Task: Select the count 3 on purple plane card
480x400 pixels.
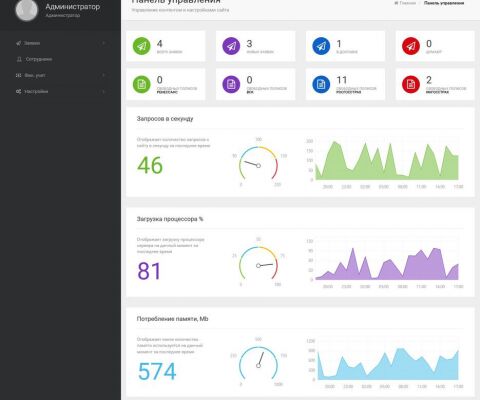Action: [249, 44]
